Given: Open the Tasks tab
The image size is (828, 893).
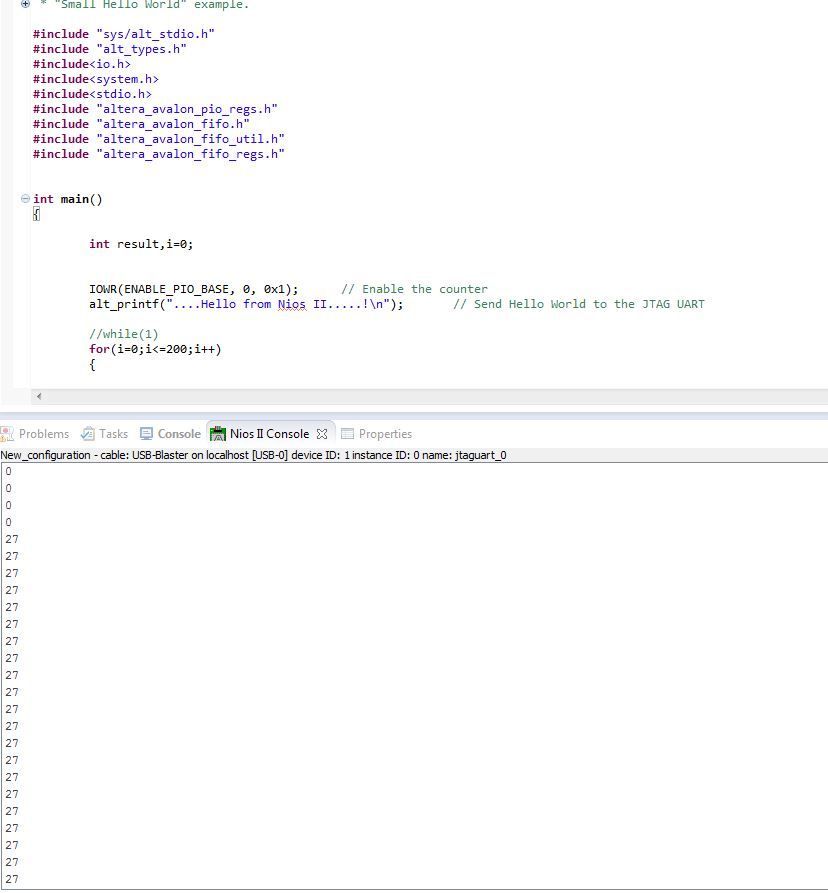Looking at the screenshot, I should (113, 434).
